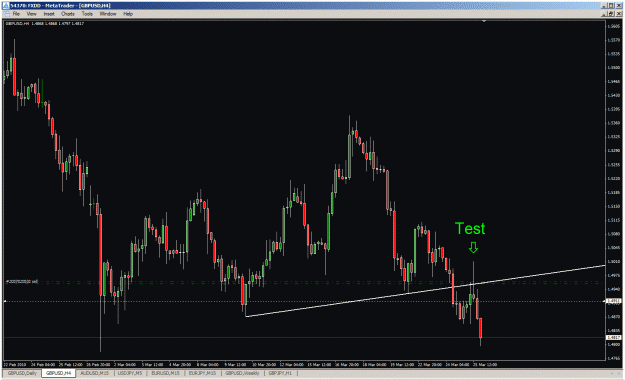Minimize the MetaTrader main window
The width and height of the screenshot is (625, 380).
pyautogui.click(x=605, y=6)
